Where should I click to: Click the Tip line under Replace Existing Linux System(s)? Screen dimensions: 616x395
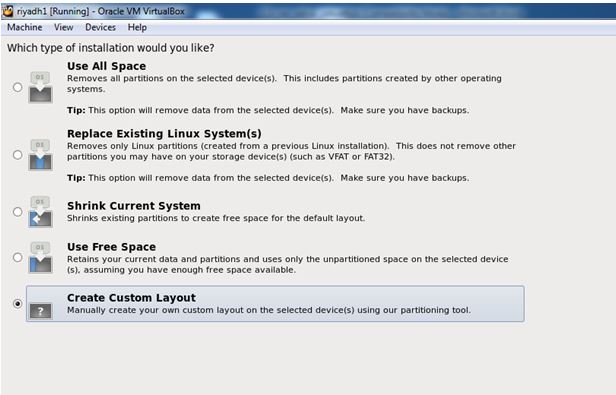pos(268,178)
